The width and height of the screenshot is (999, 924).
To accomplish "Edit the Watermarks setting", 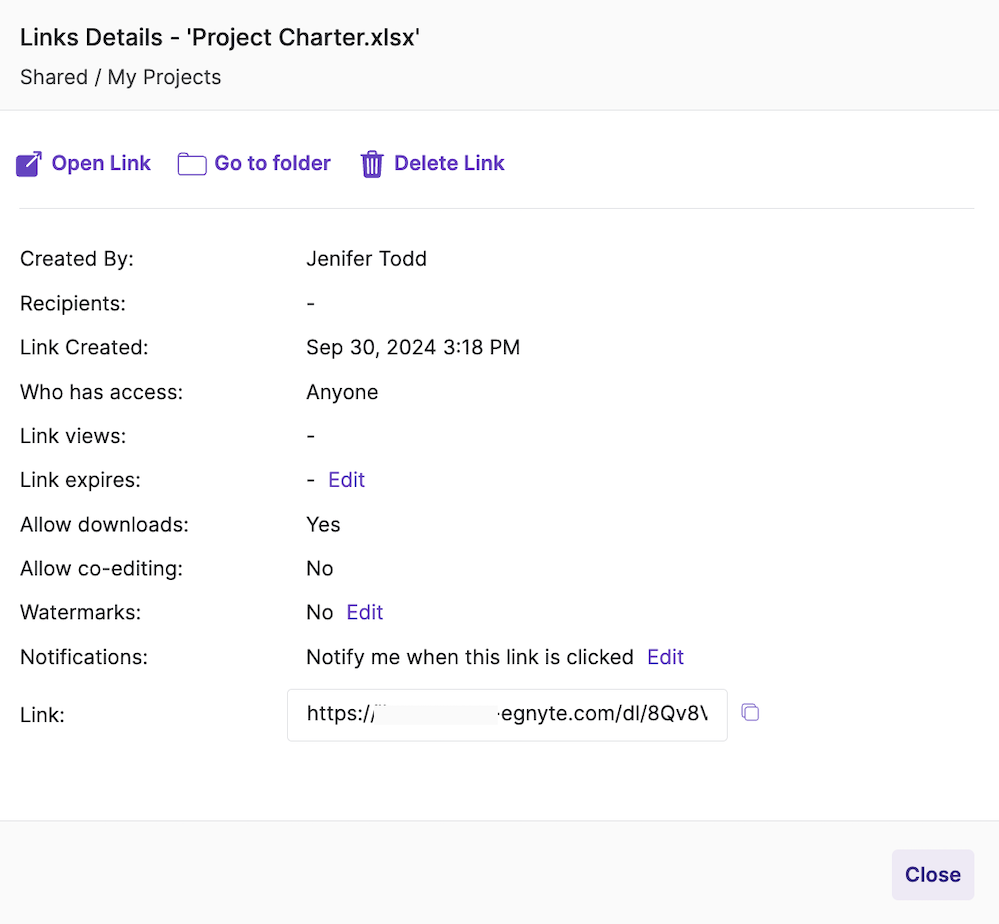I will 364,612.
